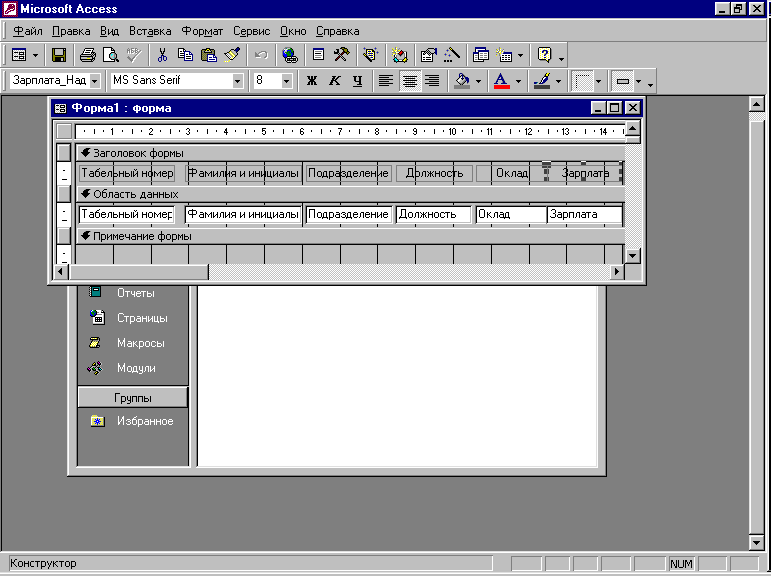Expand the New Object dropdown arrow
Image resolution: width=771 pixels, height=576 pixels.
[520, 56]
